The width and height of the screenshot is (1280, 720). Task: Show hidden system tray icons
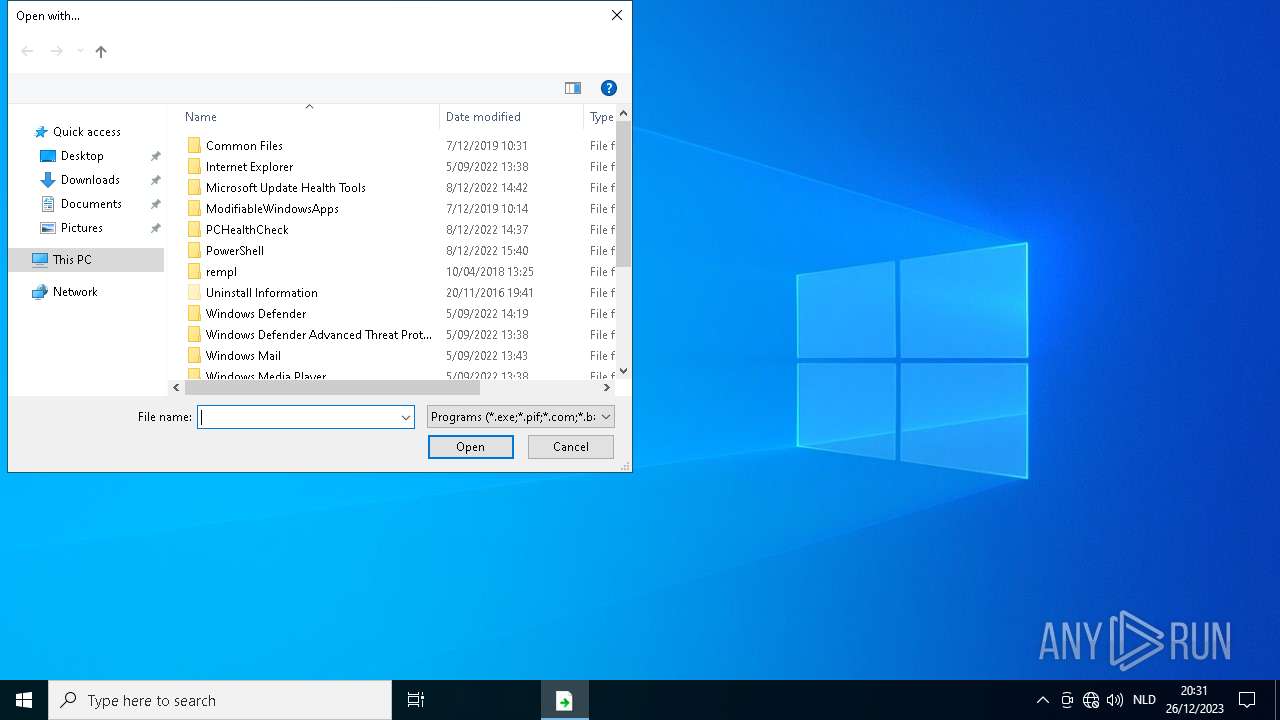coord(1042,700)
